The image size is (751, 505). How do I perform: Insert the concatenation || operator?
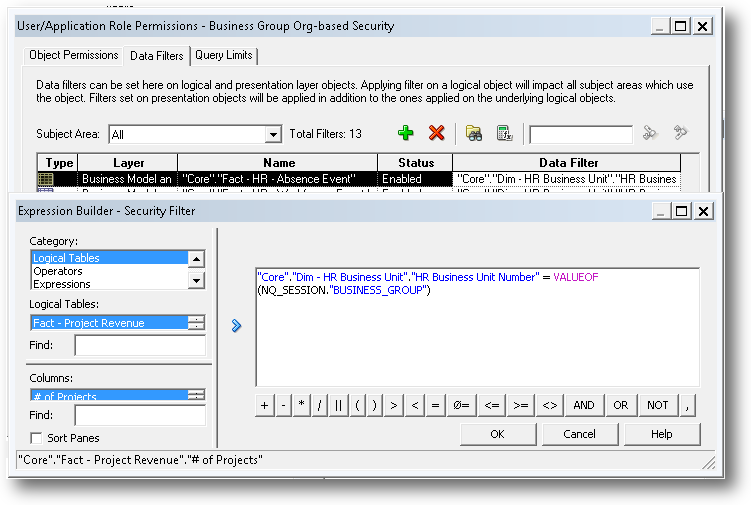click(339, 405)
